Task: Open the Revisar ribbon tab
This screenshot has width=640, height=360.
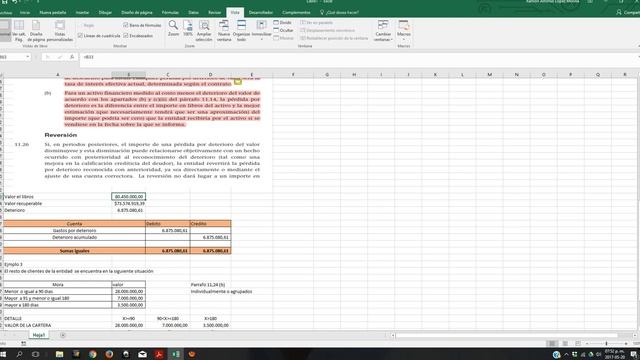Action: 214,13
